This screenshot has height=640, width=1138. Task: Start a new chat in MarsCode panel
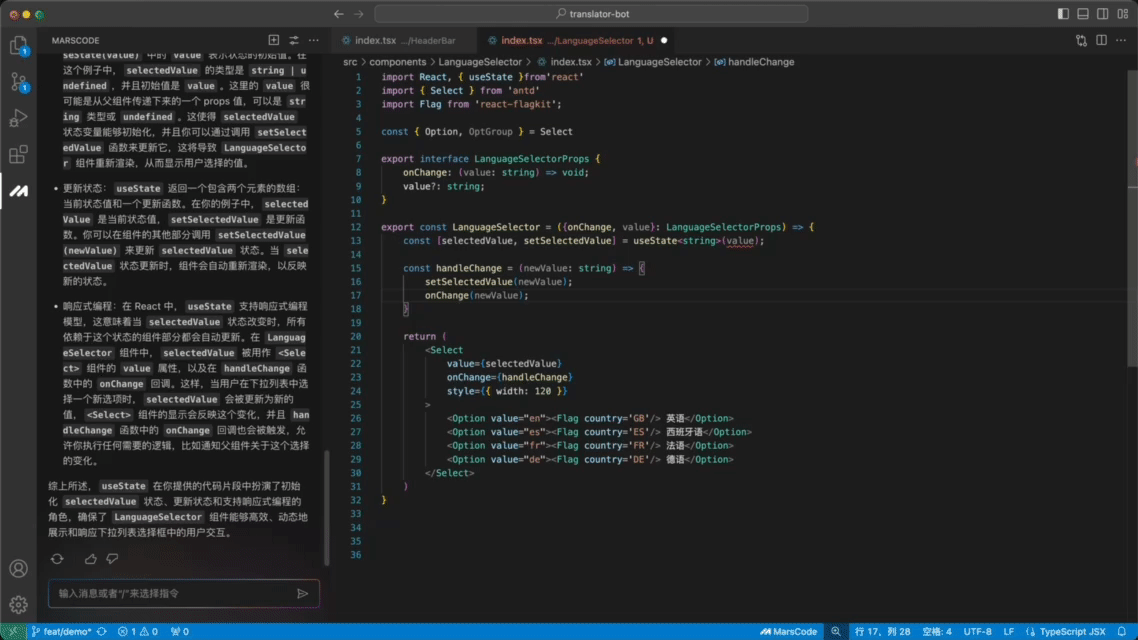[x=274, y=41]
